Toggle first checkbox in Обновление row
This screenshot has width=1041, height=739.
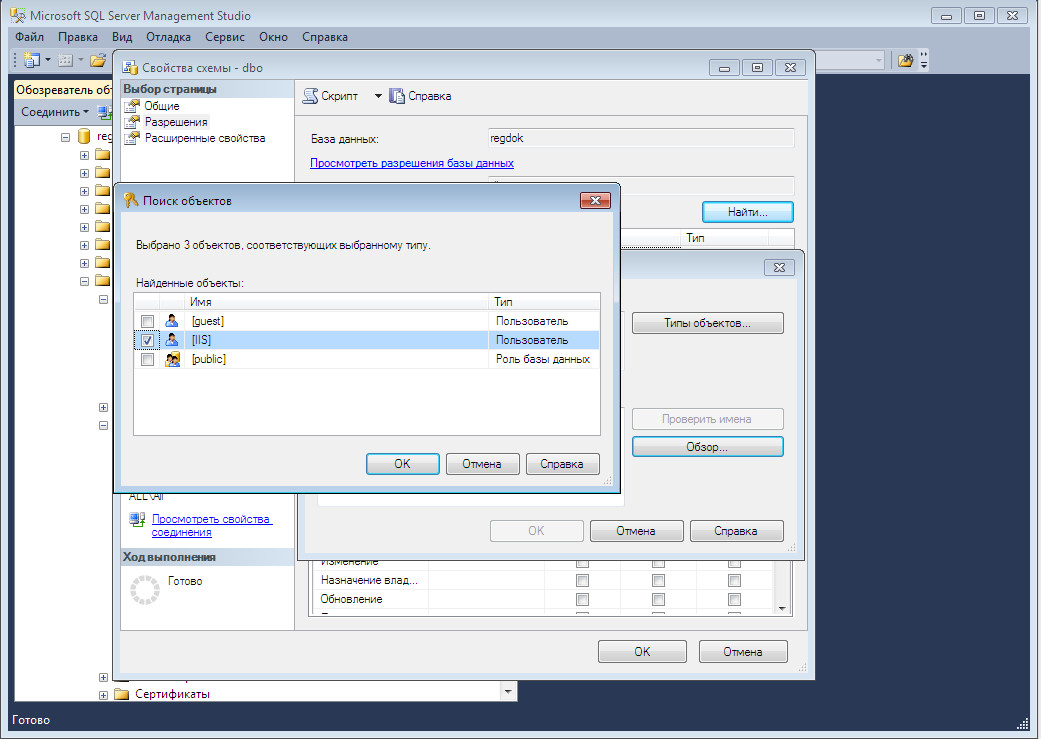click(582, 600)
